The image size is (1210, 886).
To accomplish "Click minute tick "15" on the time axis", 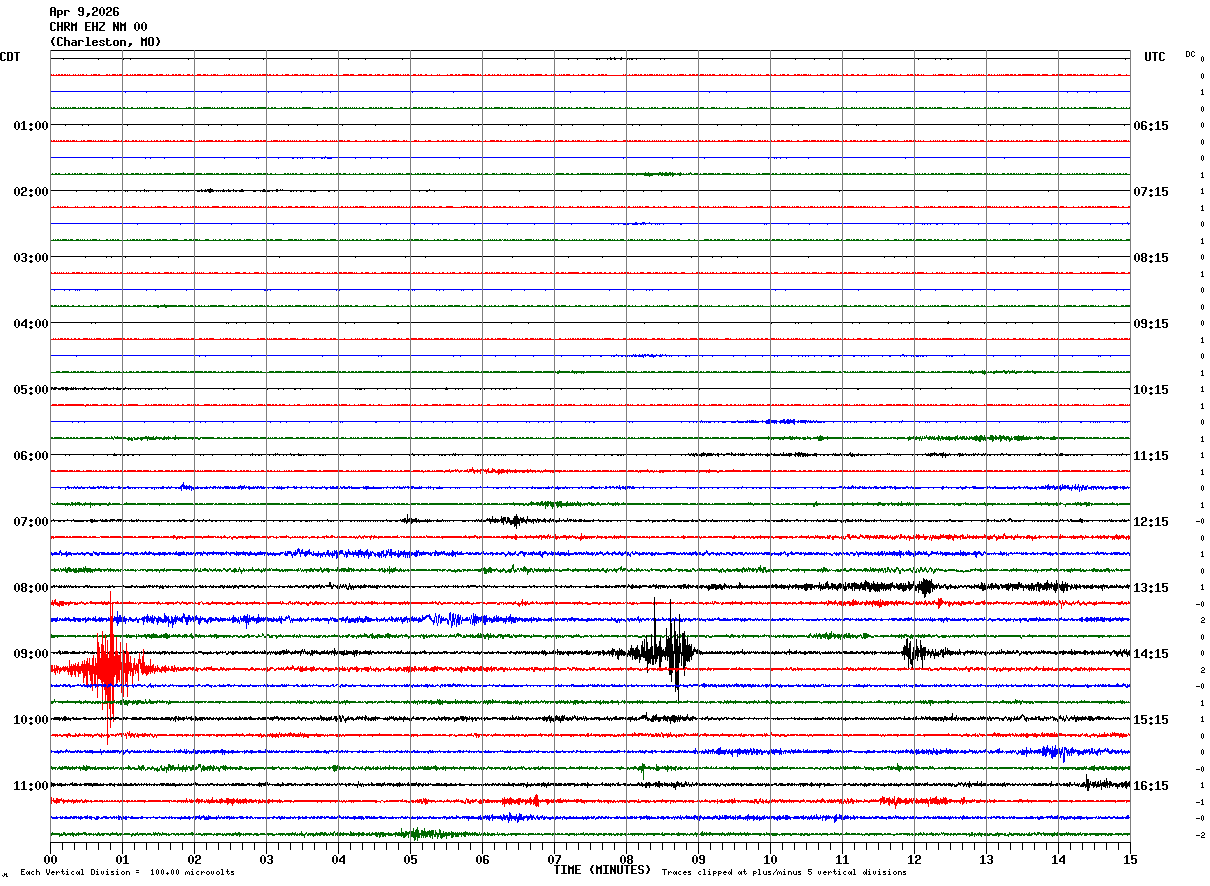I will [1130, 859].
